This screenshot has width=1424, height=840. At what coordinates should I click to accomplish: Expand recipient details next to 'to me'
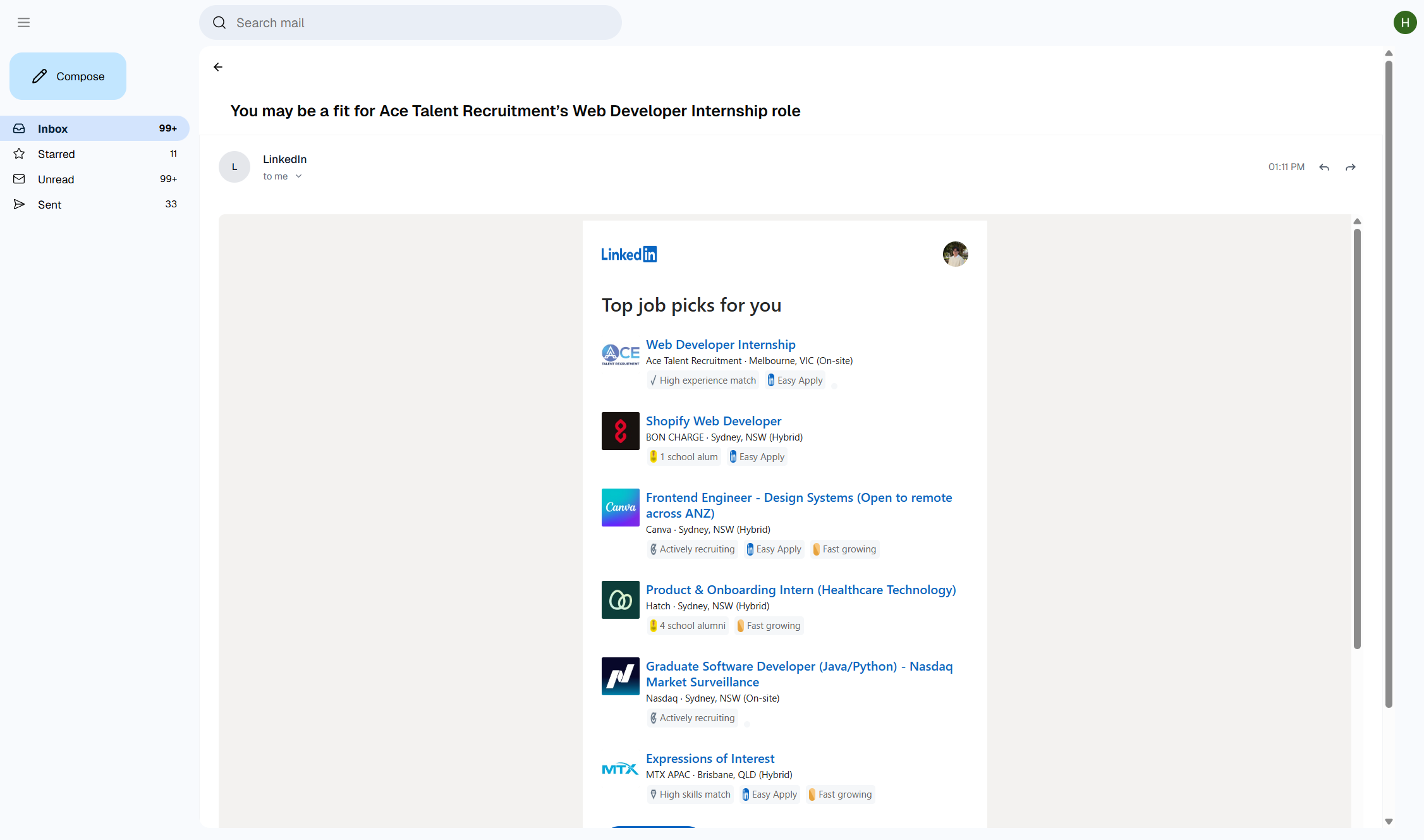[298, 176]
